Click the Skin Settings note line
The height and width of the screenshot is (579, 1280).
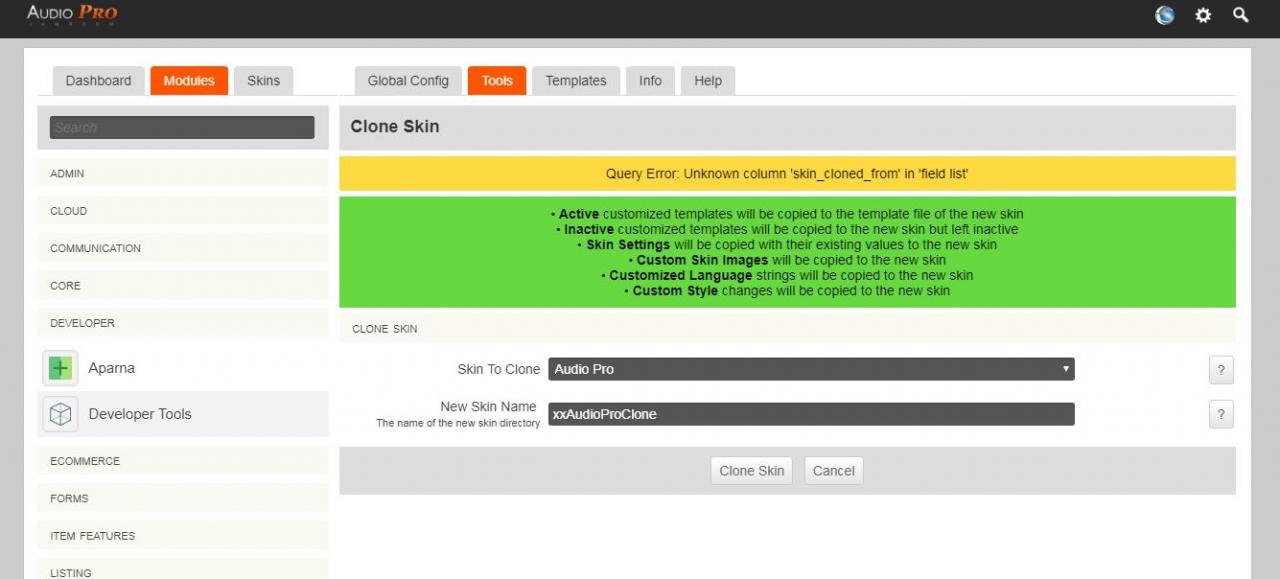[787, 245]
